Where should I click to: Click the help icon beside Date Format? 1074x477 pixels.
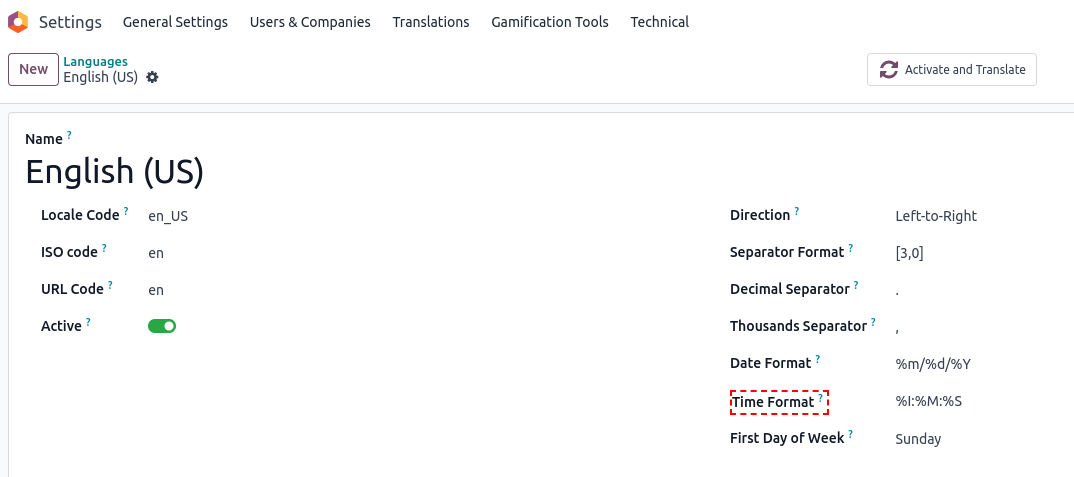coord(818,358)
